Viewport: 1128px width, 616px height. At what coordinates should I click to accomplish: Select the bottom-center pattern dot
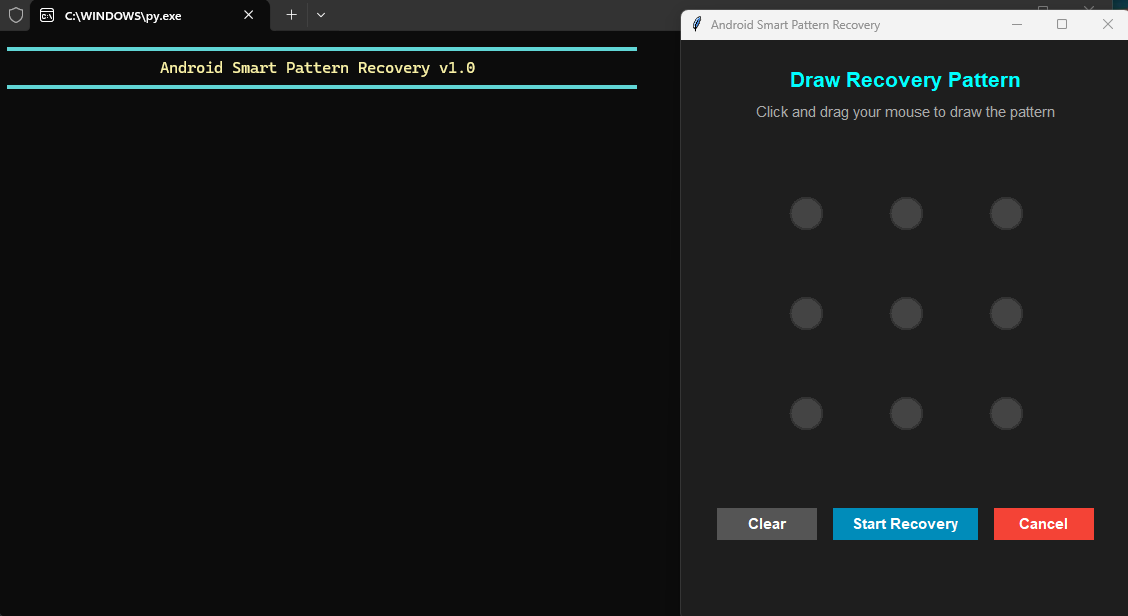[906, 414]
